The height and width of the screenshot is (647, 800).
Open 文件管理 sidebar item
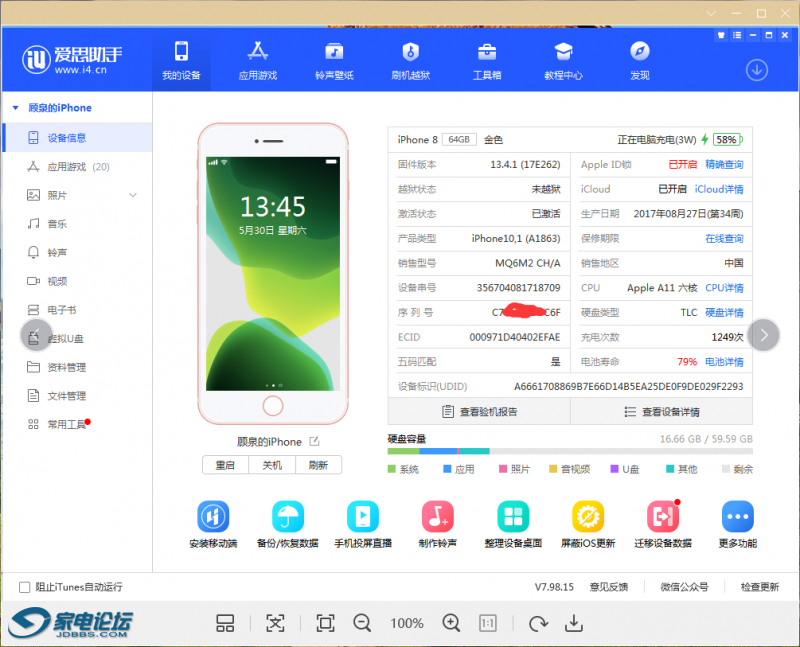(77, 395)
